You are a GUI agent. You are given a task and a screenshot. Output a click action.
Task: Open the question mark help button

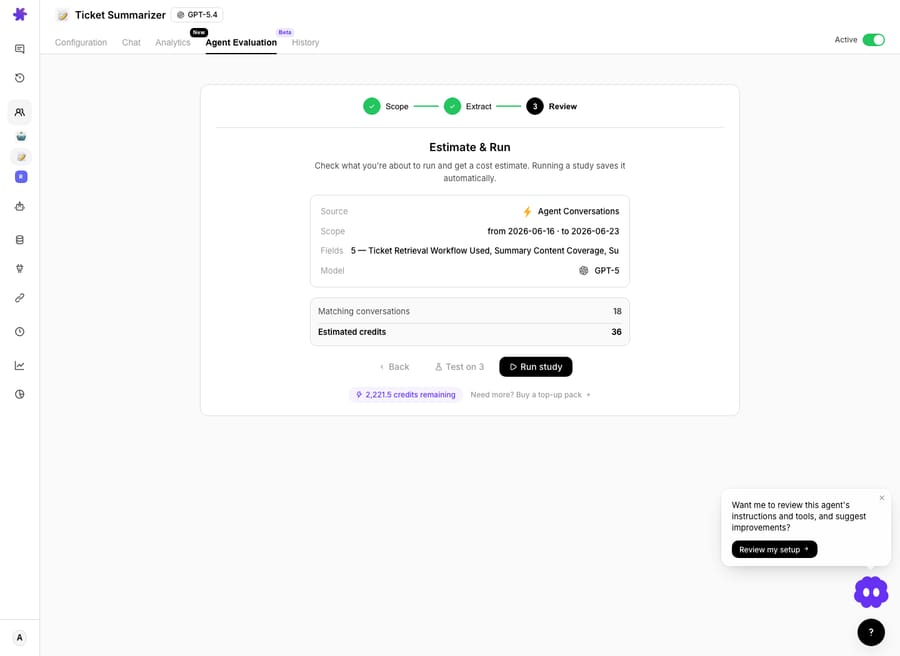point(871,632)
